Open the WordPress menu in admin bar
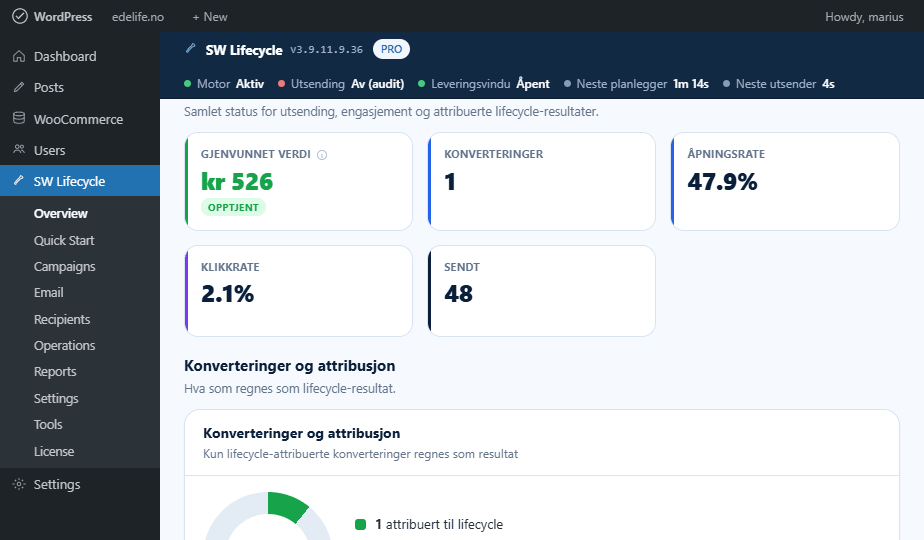The image size is (924, 540). pos(52,17)
